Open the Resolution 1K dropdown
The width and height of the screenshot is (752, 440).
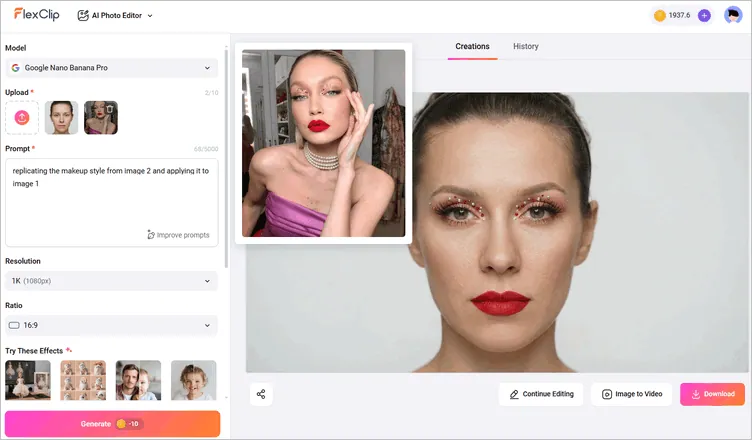coord(111,281)
